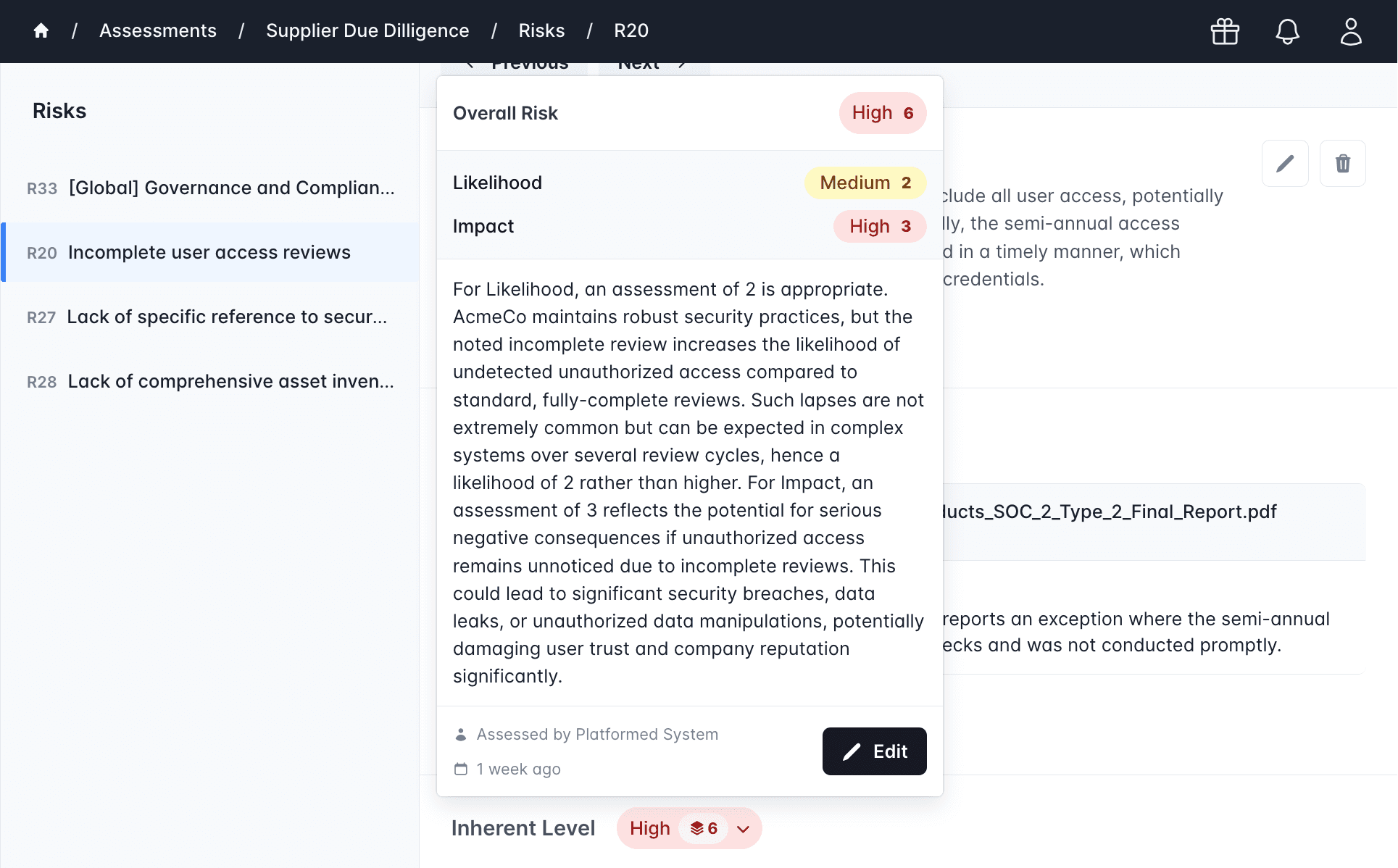
Task: Open the Assessments breadcrumb
Action: pyautogui.click(x=158, y=30)
